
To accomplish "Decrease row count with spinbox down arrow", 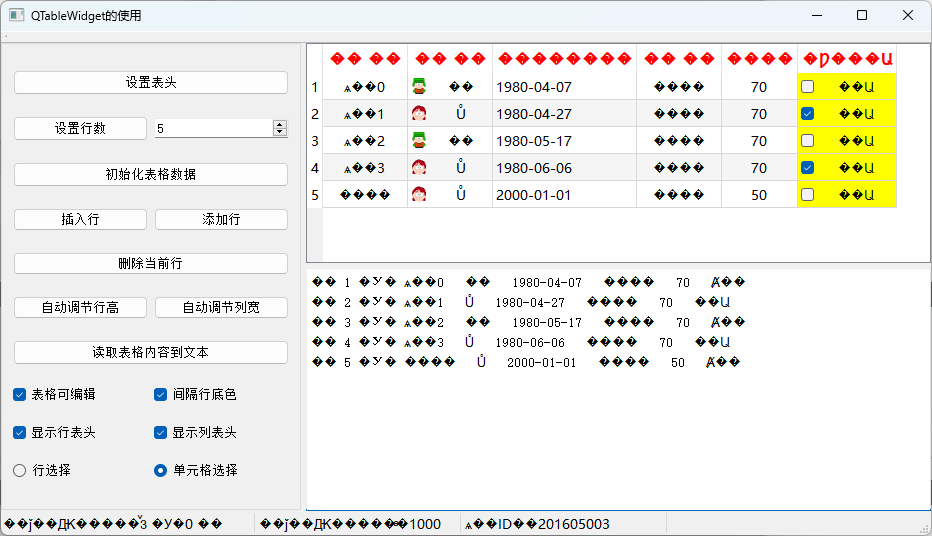I will [279, 133].
